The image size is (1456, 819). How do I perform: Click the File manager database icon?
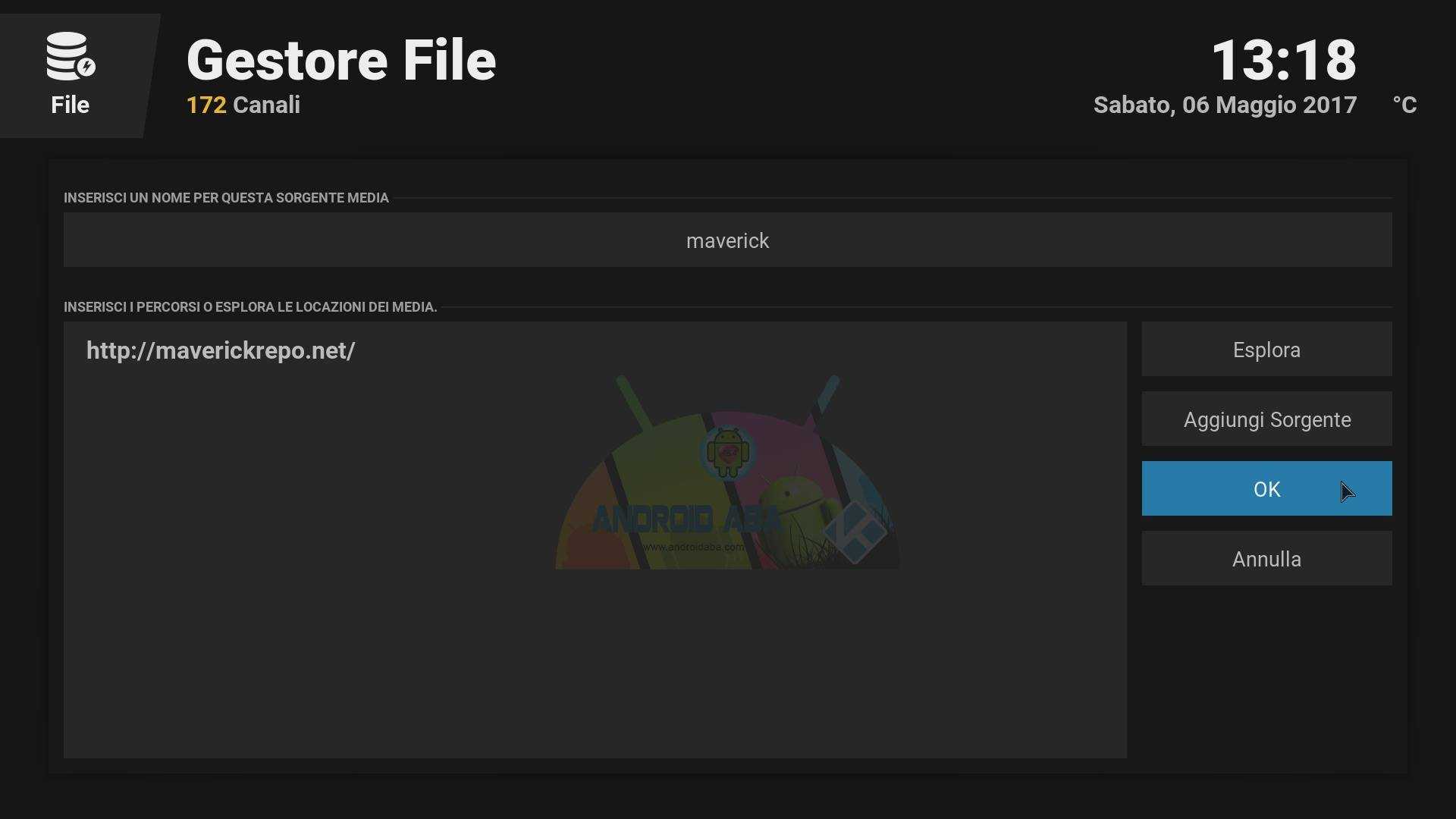coord(70,56)
